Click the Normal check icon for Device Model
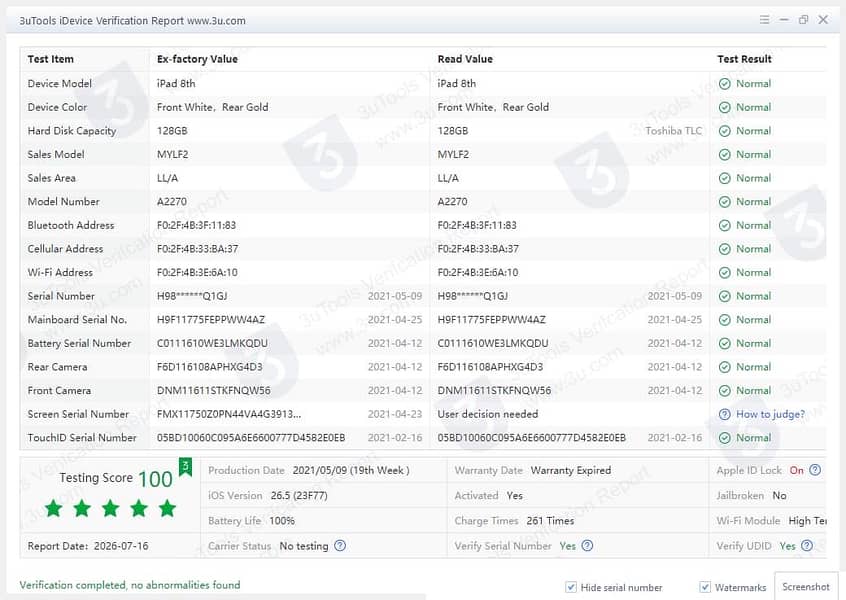 pos(725,84)
